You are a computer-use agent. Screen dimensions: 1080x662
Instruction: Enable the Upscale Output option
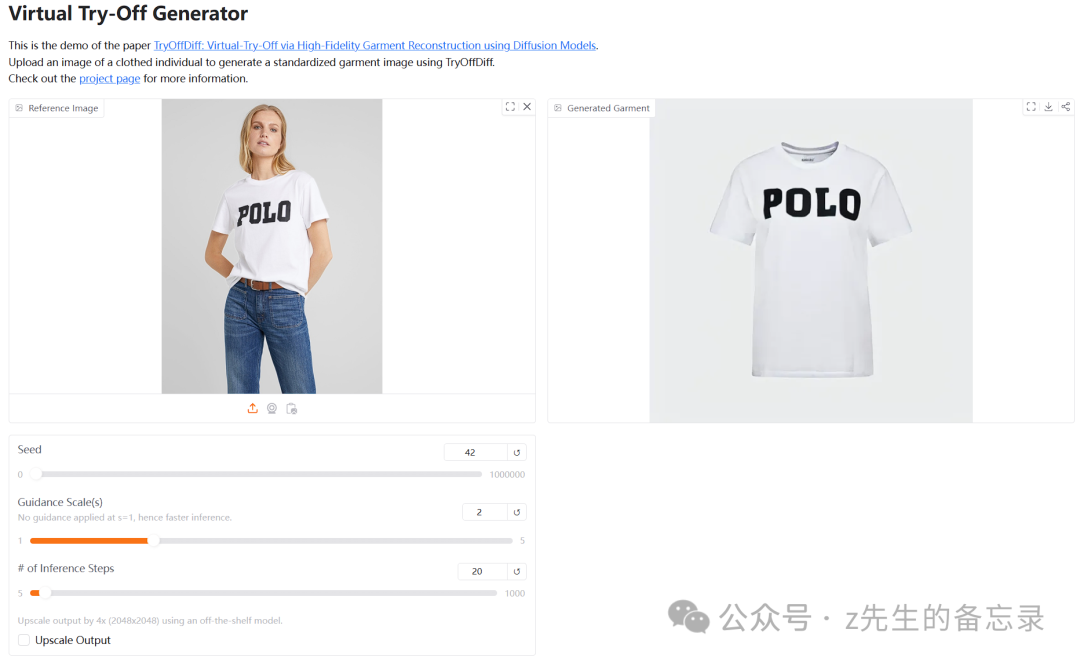(x=23, y=640)
